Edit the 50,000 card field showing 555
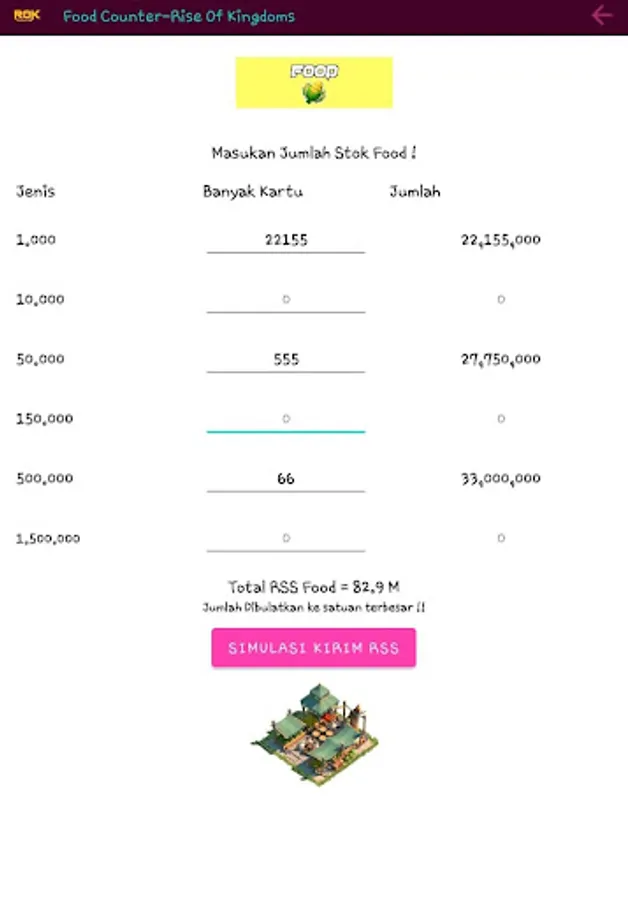 286,359
